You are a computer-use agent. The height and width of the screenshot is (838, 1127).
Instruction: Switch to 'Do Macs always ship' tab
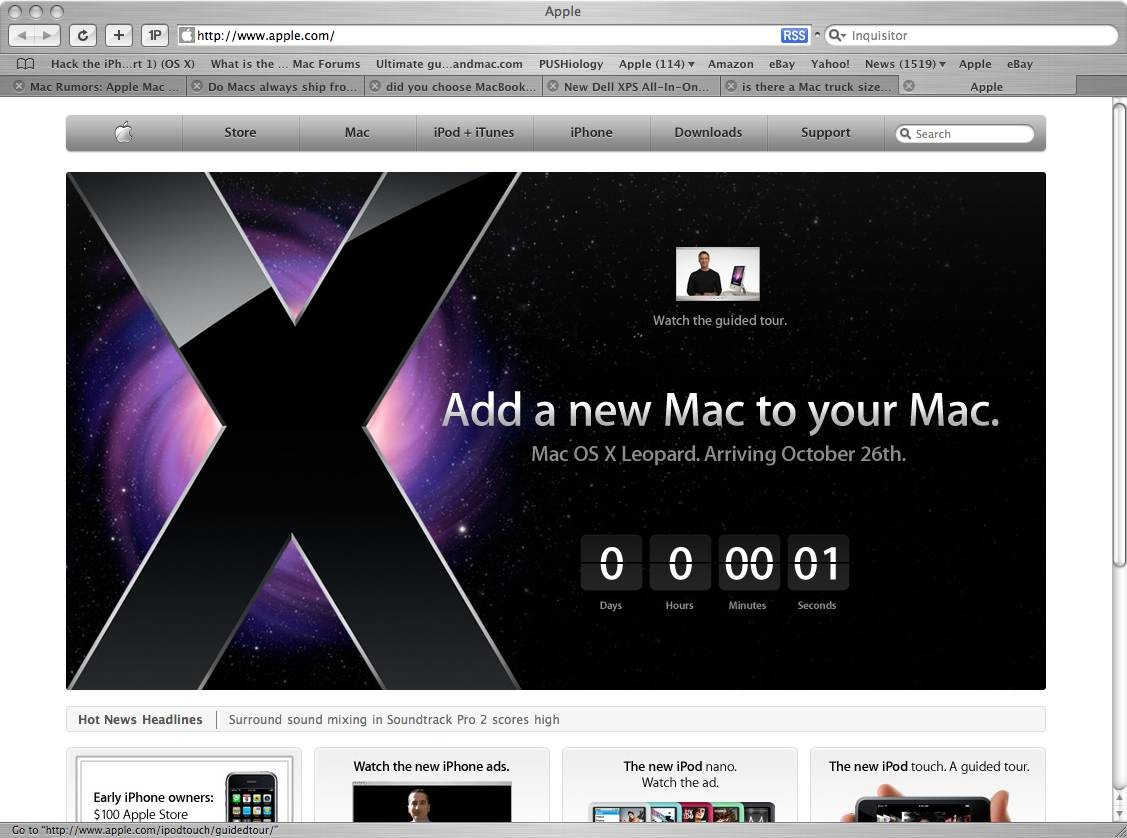pyautogui.click(x=282, y=87)
